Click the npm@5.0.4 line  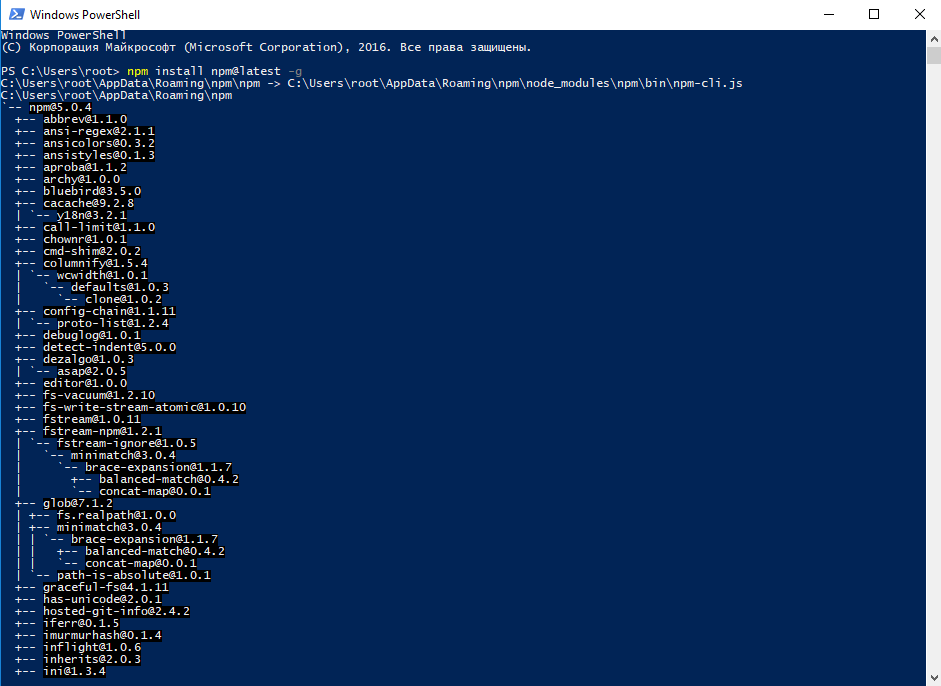[x=60, y=107]
